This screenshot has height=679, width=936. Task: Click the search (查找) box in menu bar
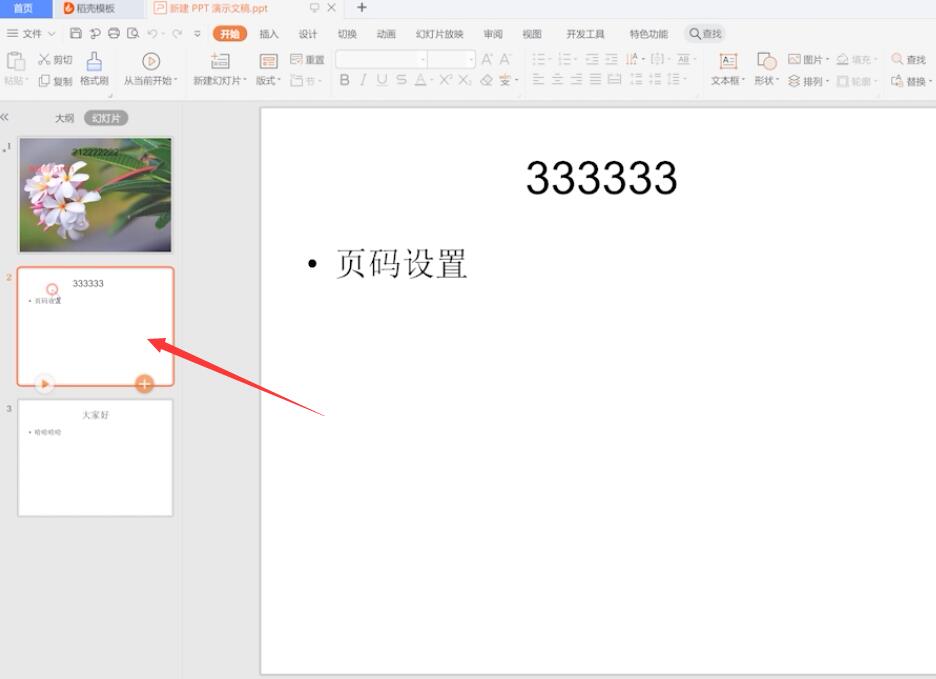[705, 34]
